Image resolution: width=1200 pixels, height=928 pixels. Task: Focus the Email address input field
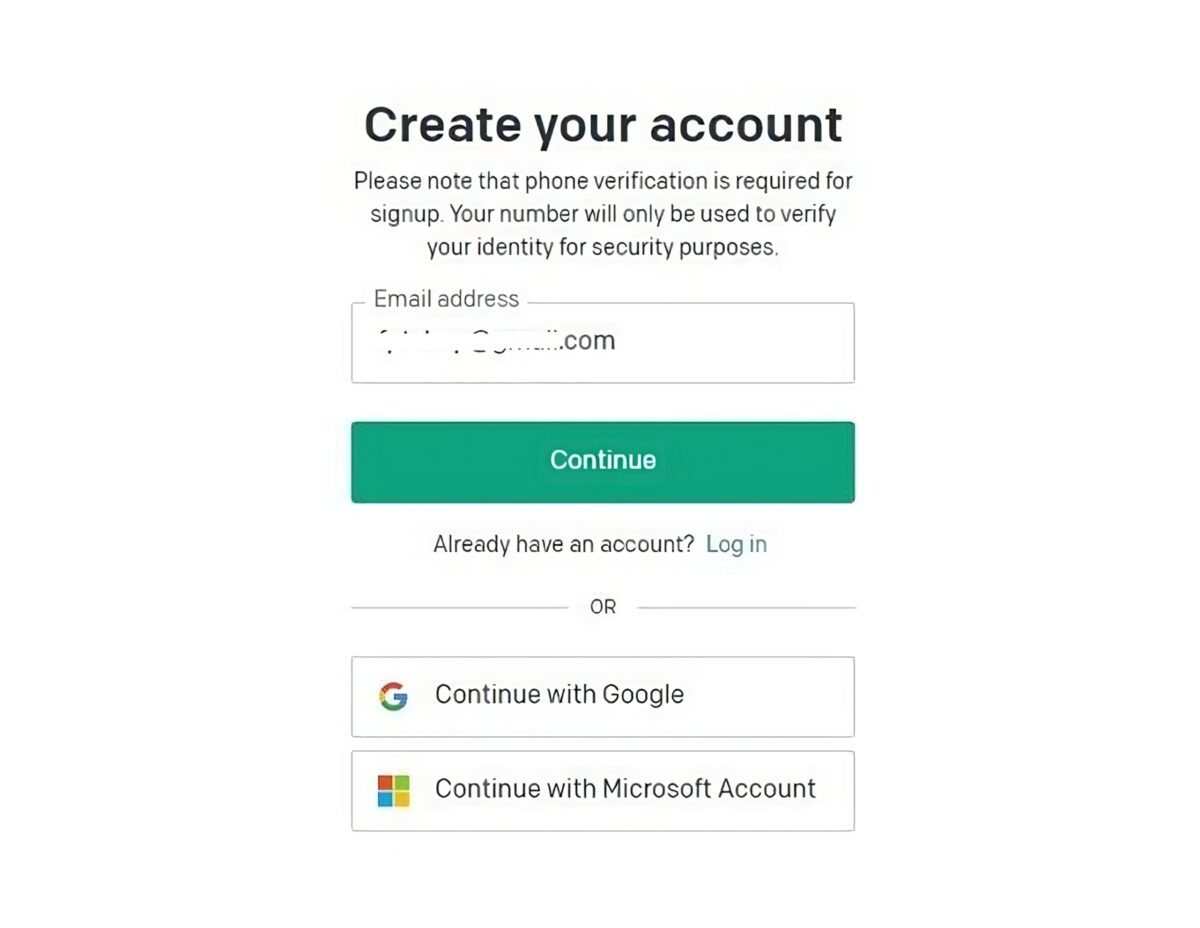[603, 342]
